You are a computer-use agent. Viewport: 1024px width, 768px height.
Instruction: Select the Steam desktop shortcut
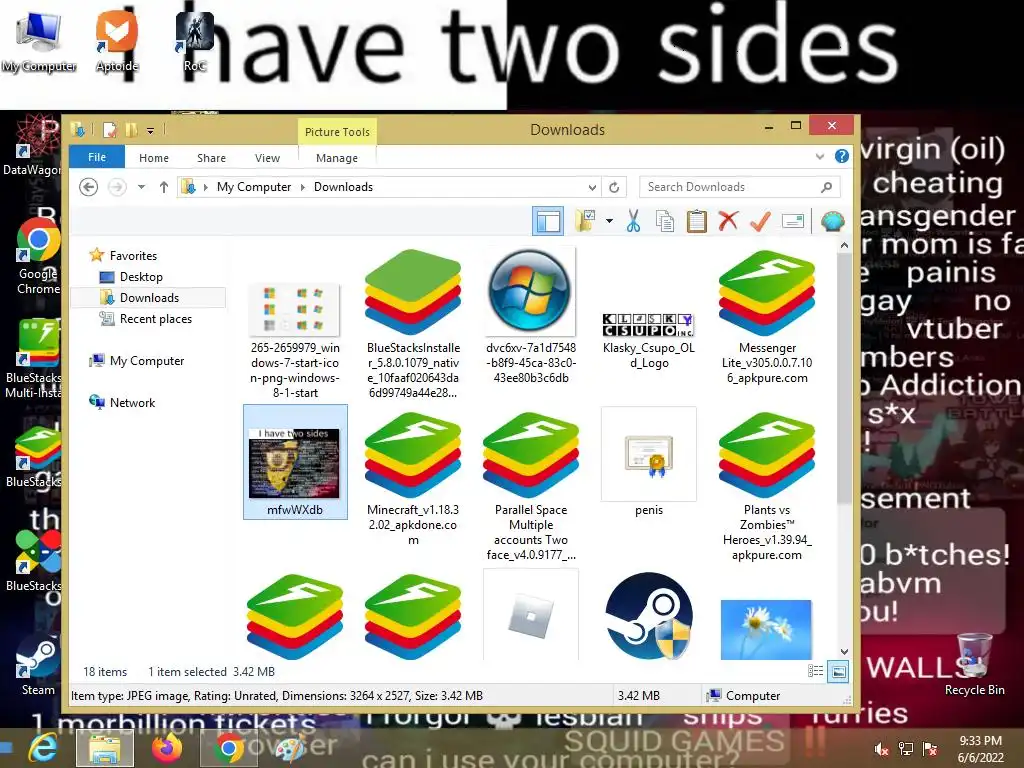(x=38, y=665)
